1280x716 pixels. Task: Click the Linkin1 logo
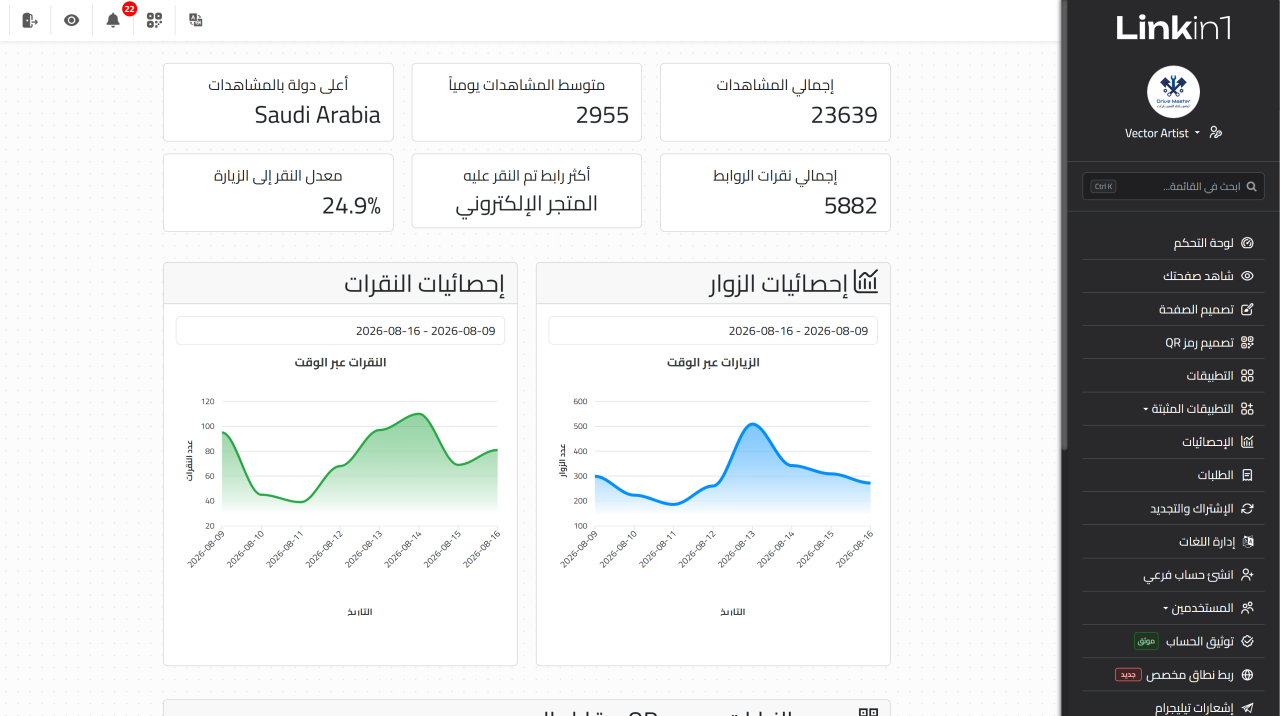1173,28
